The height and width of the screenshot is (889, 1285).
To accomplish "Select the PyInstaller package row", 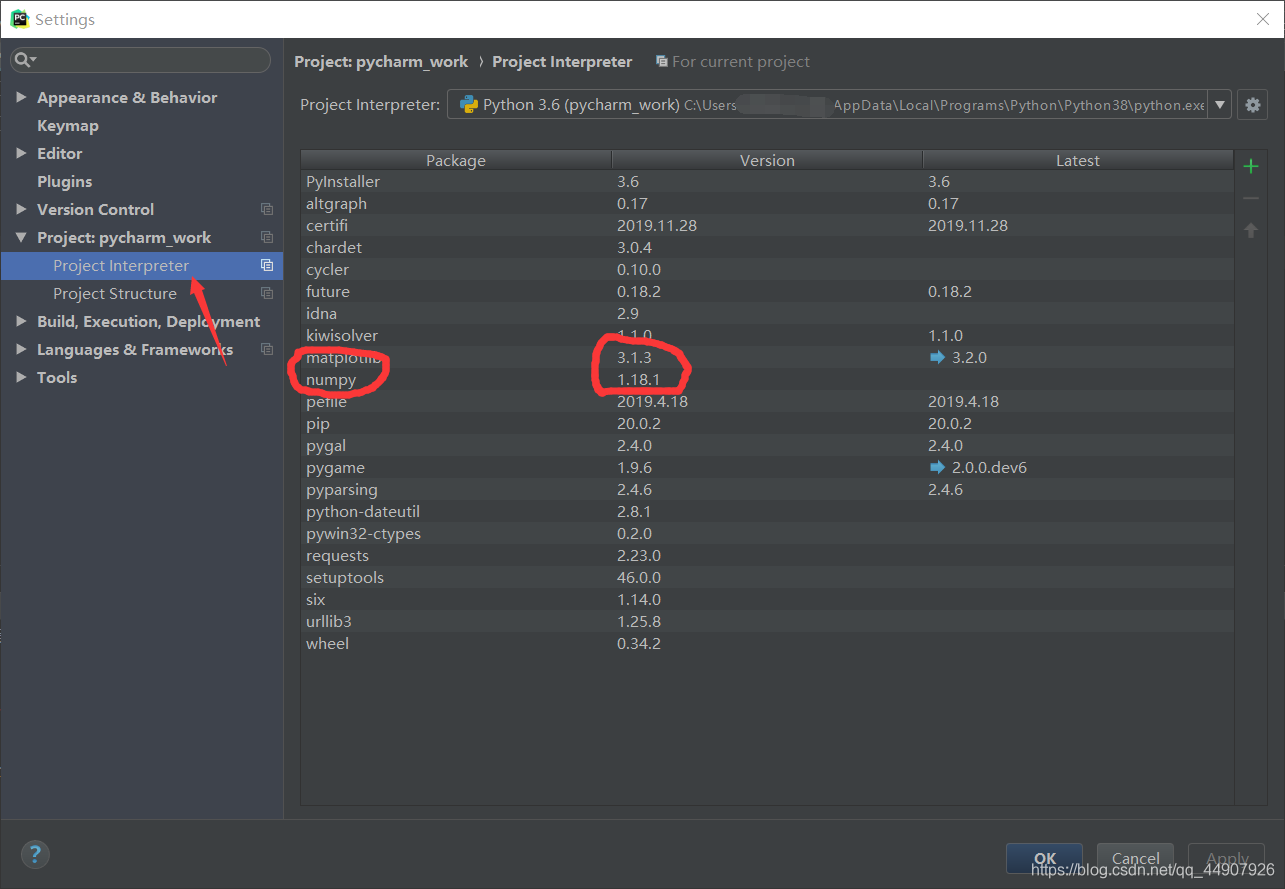I will pos(767,181).
